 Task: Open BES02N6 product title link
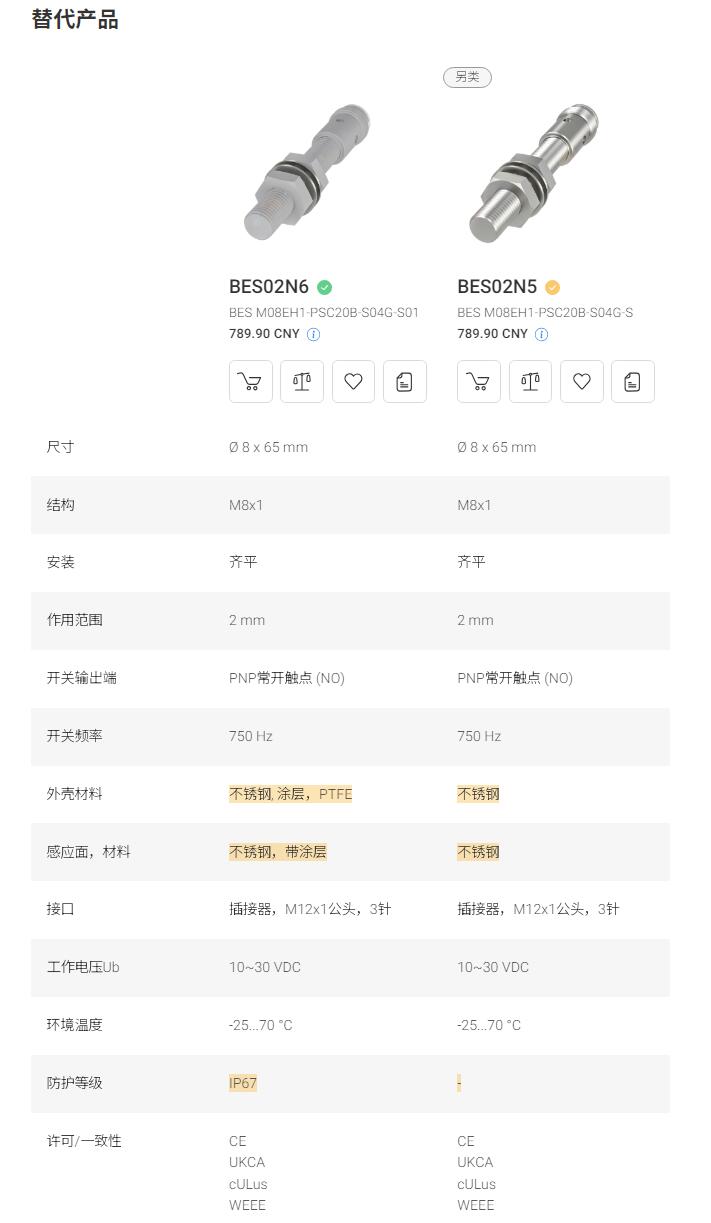coord(269,287)
